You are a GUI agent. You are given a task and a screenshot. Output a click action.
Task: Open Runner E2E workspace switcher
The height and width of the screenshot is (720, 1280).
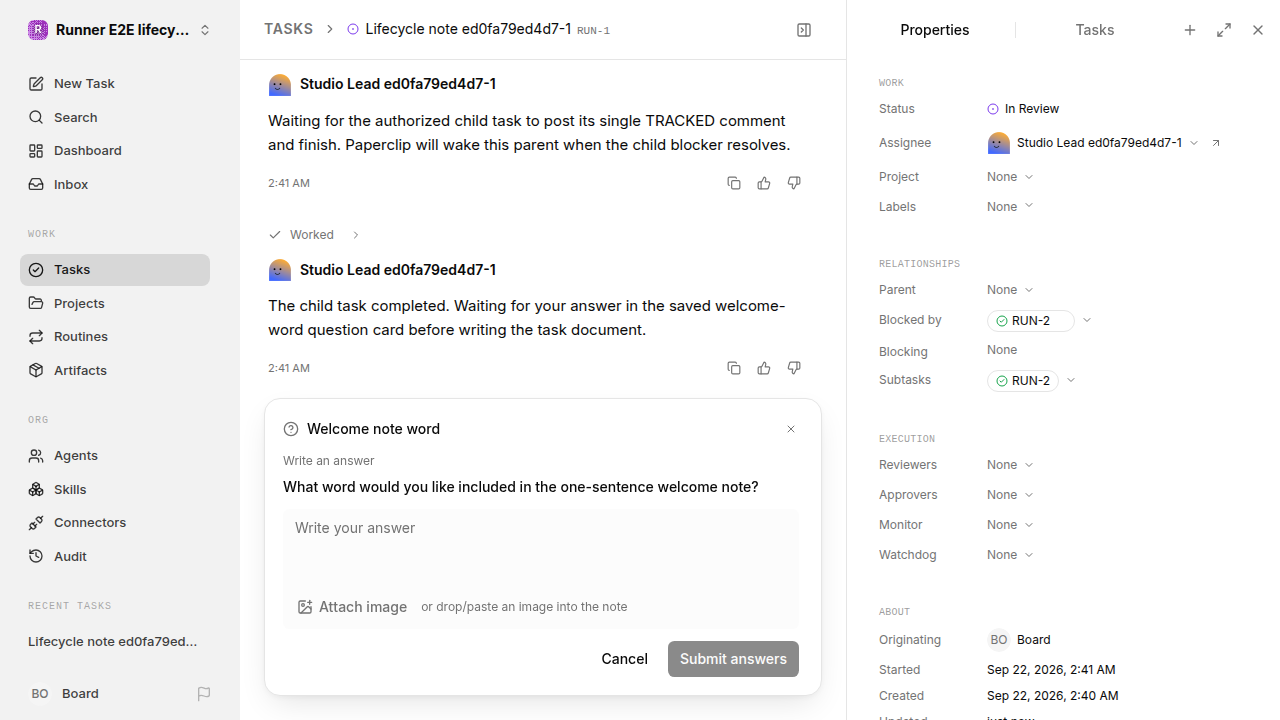pos(120,30)
